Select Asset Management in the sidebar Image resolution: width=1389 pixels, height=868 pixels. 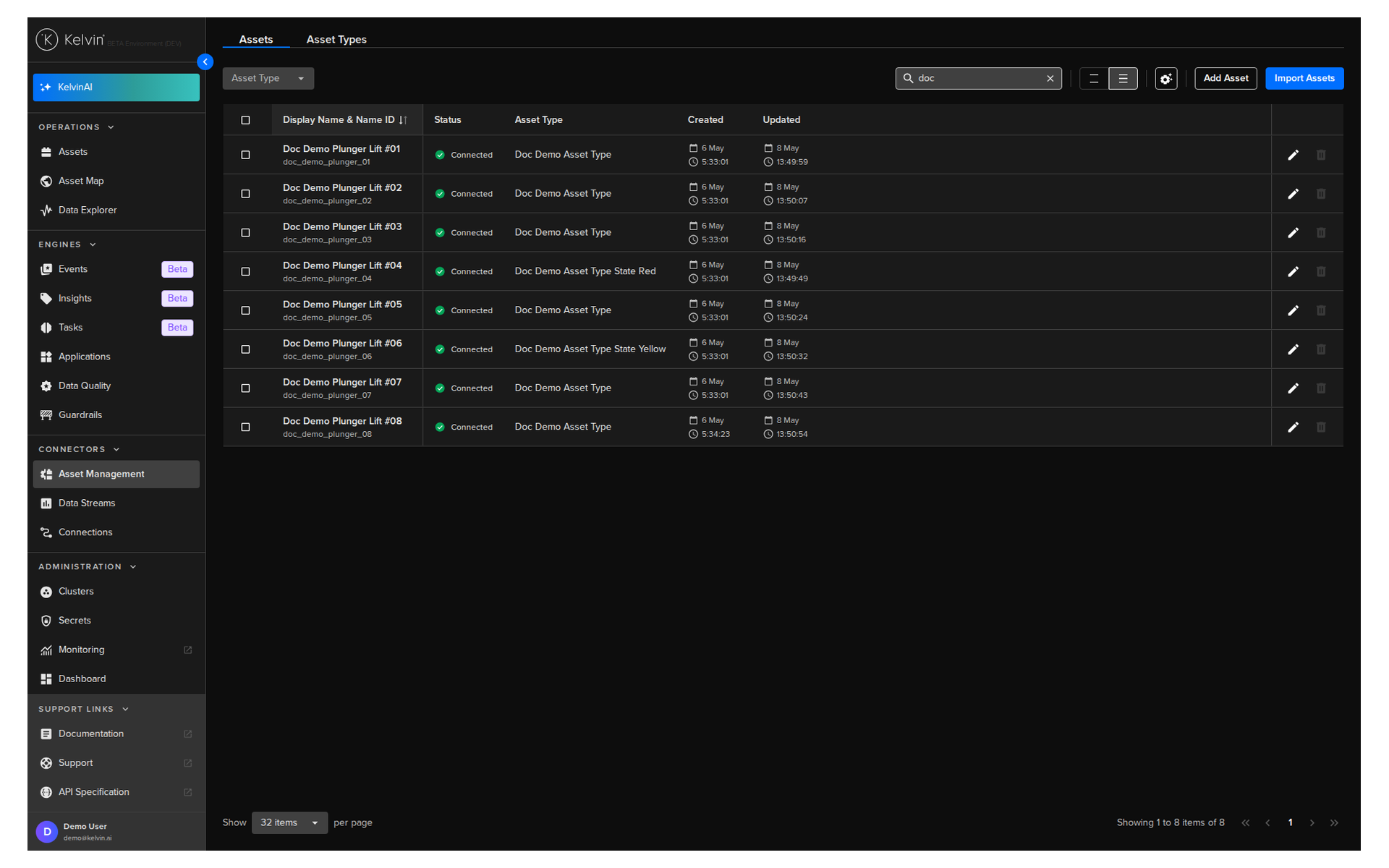(x=116, y=475)
